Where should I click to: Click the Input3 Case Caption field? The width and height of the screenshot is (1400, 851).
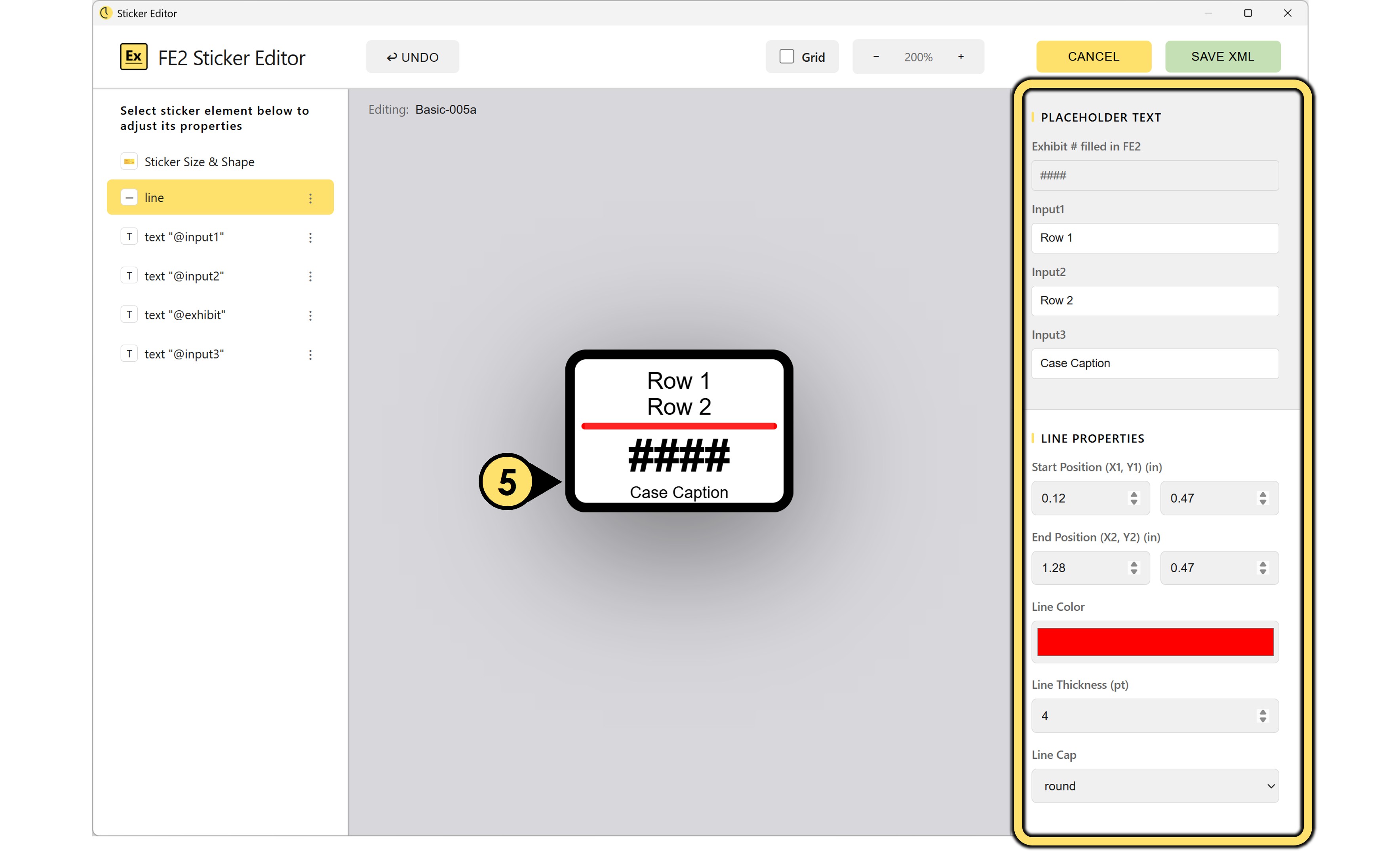pyautogui.click(x=1155, y=364)
